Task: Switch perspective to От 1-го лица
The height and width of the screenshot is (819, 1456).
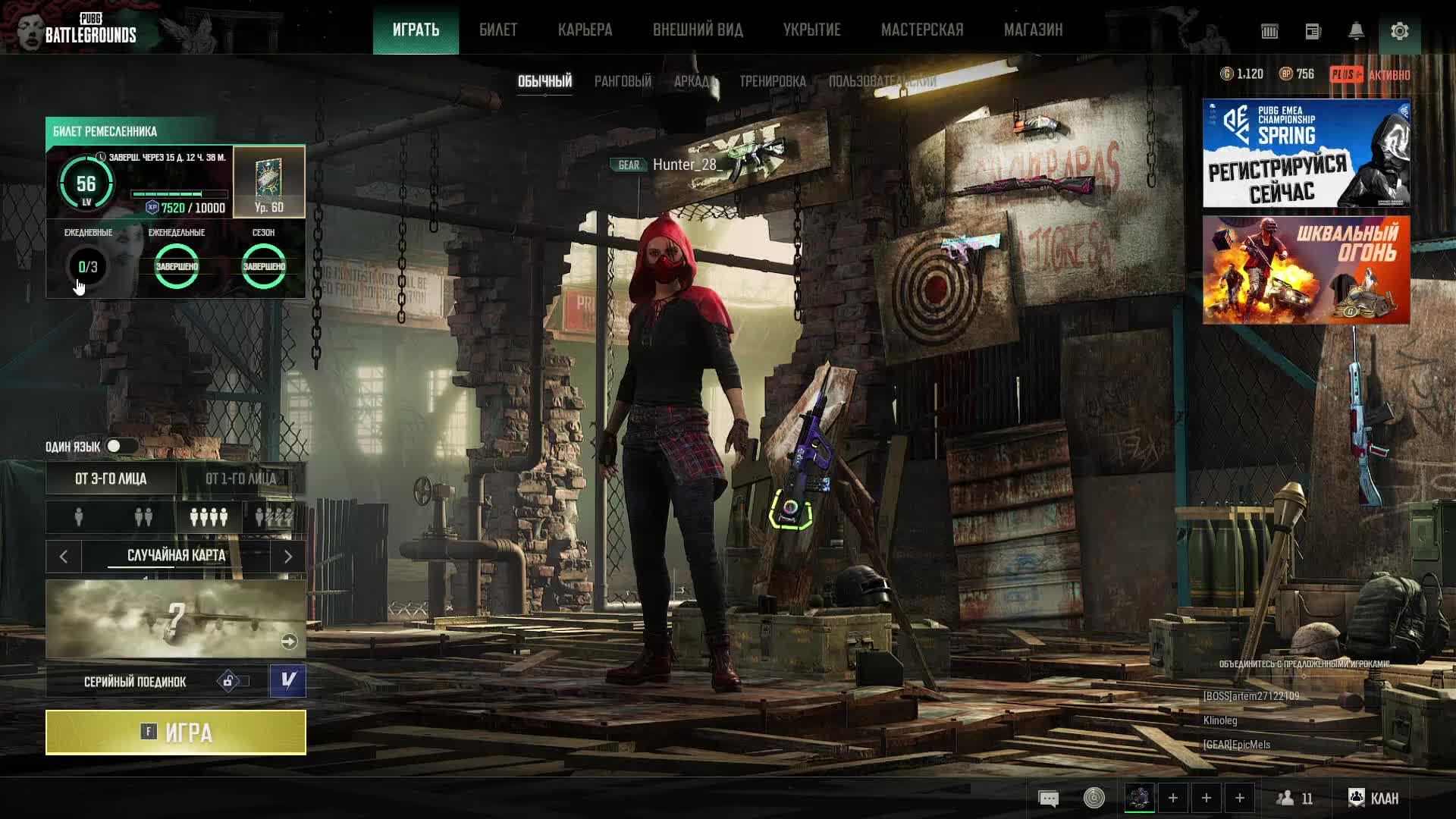Action: 240,479
